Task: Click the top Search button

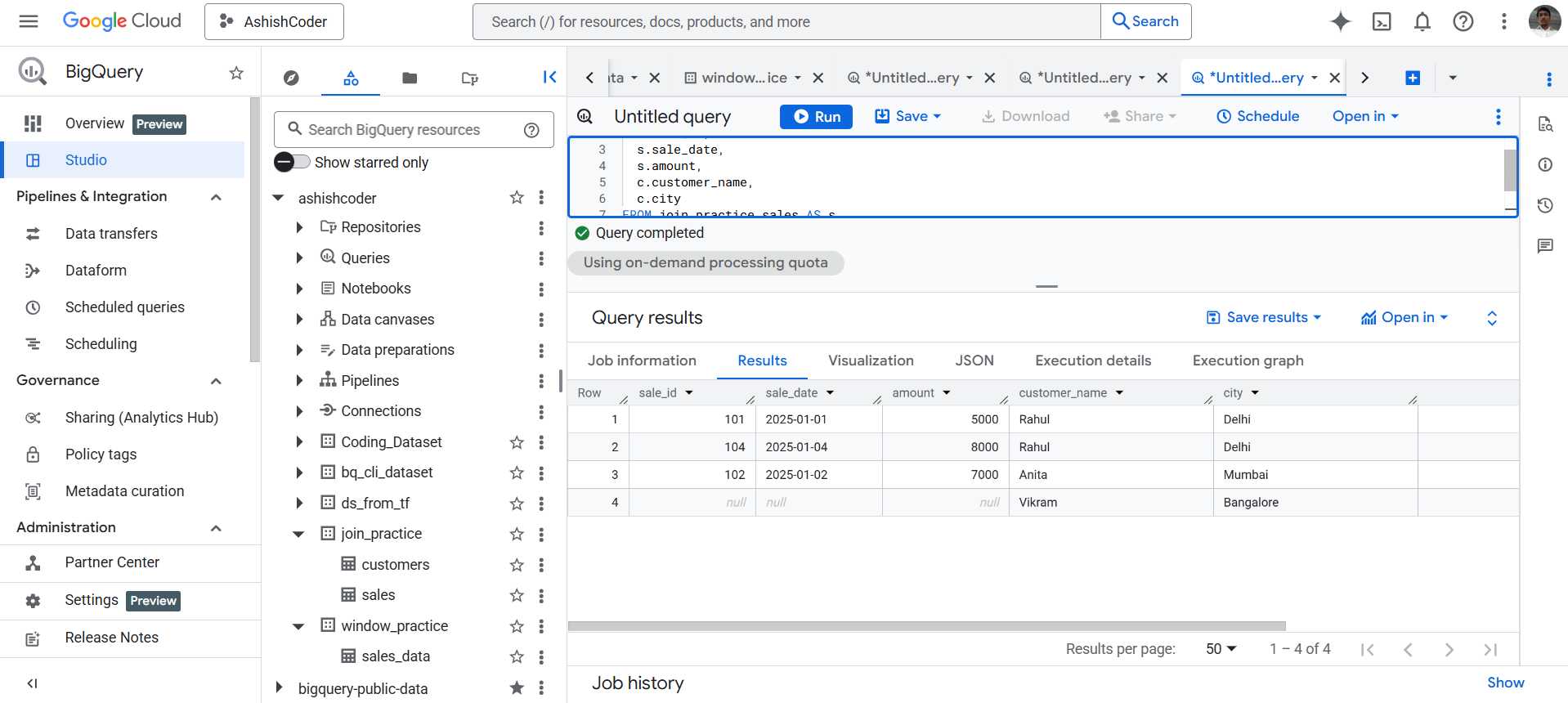Action: pyautogui.click(x=1145, y=21)
